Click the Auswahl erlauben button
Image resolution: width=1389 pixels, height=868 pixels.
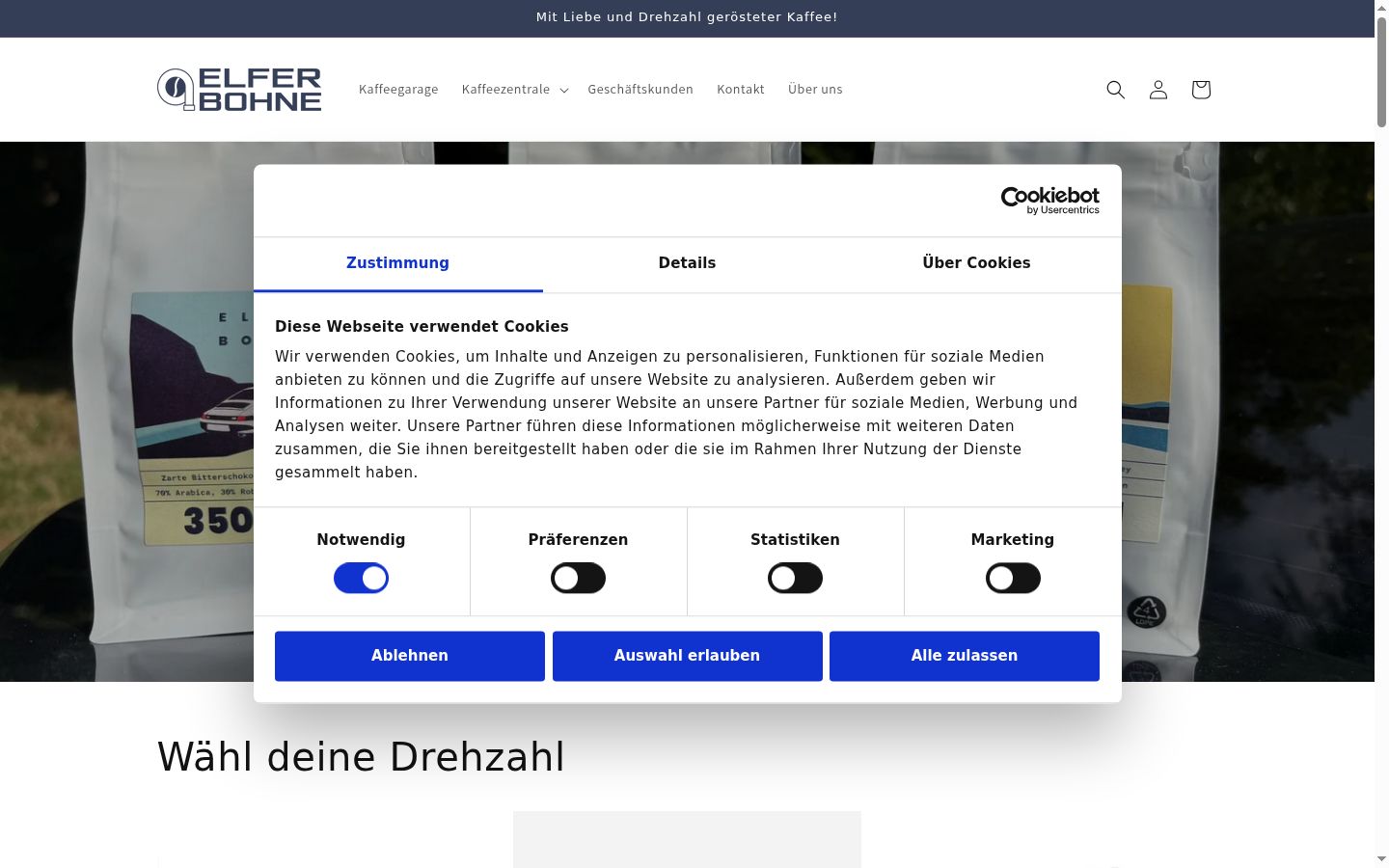(x=688, y=656)
